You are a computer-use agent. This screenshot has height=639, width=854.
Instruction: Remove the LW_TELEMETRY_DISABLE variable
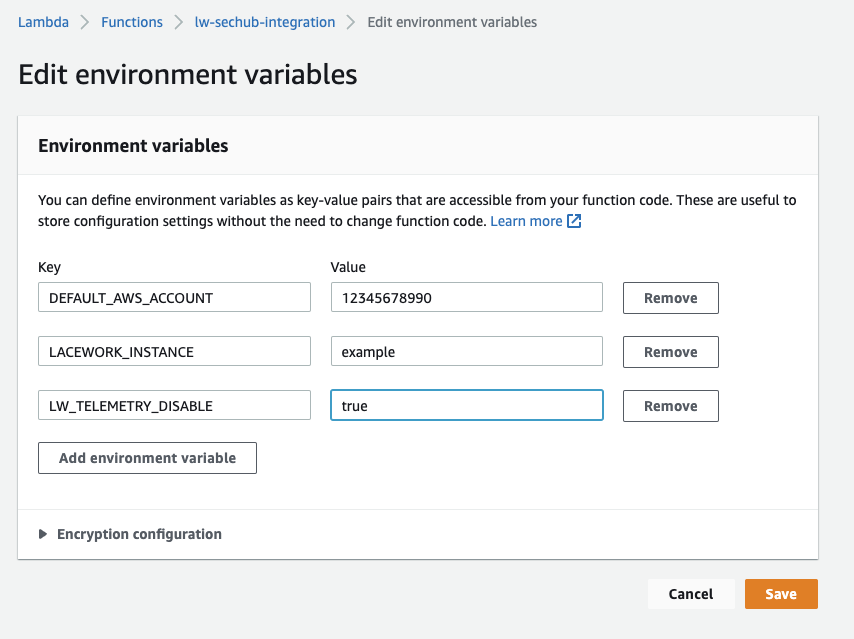670,405
